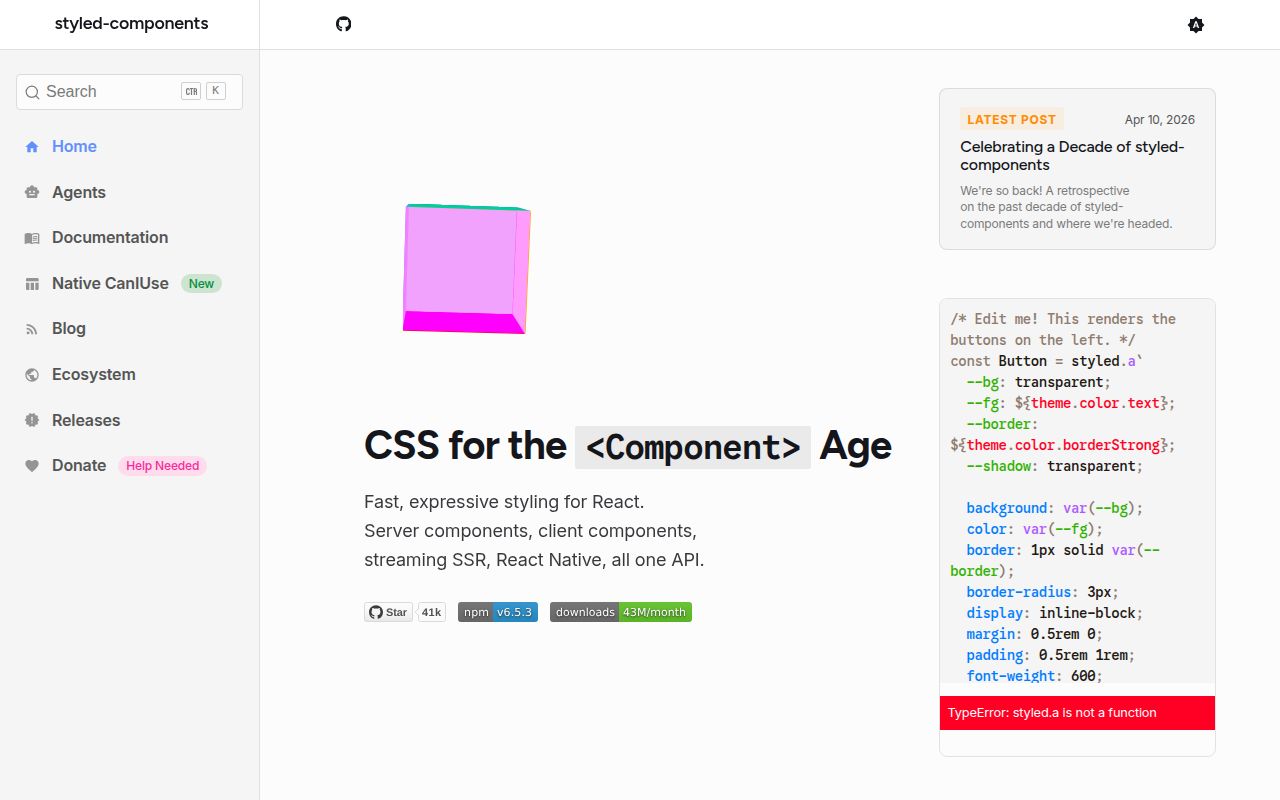Open the npm v6.5.3 badge
The image size is (1280, 800).
(498, 612)
